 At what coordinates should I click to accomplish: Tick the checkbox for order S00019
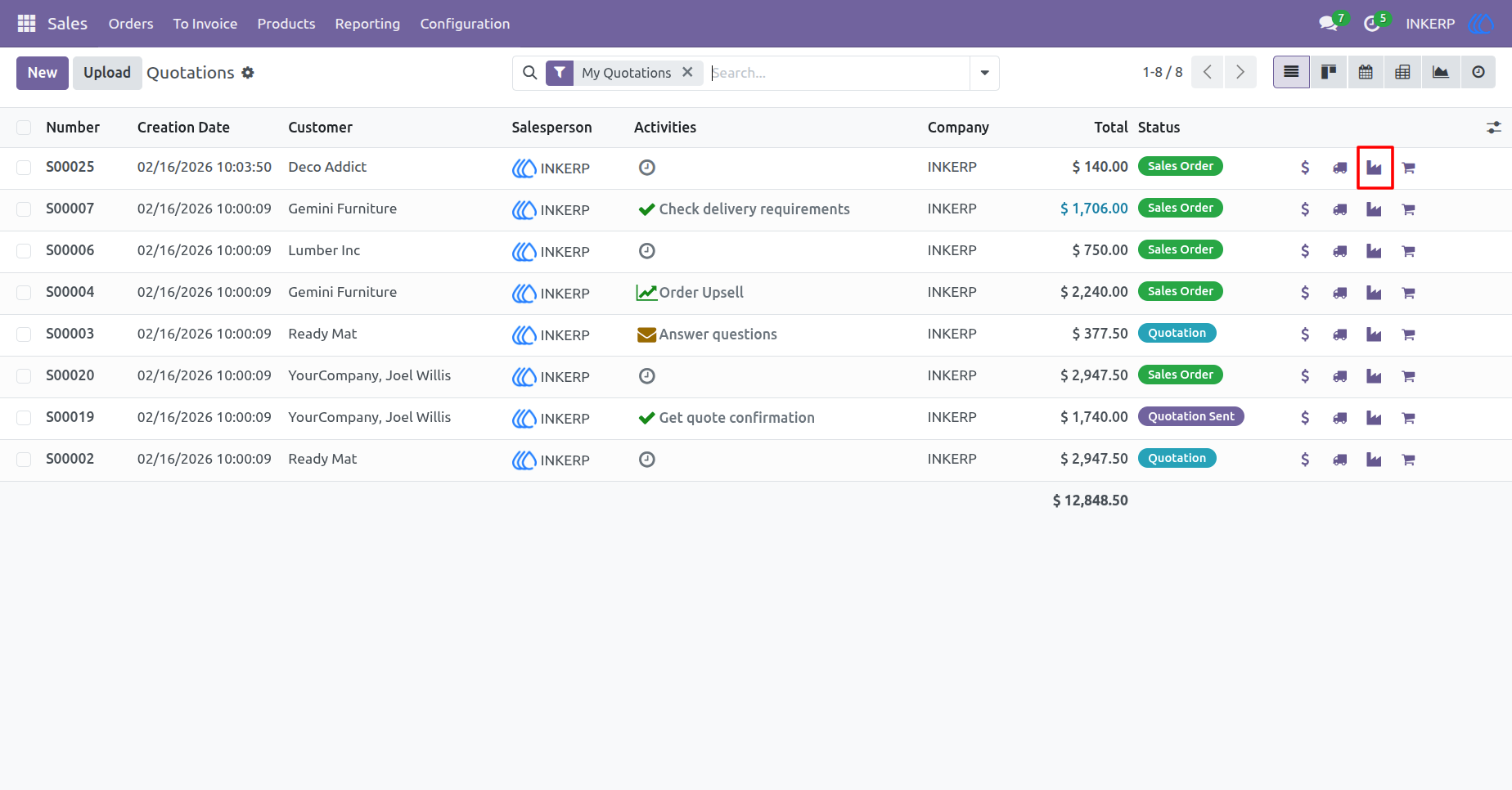point(24,418)
